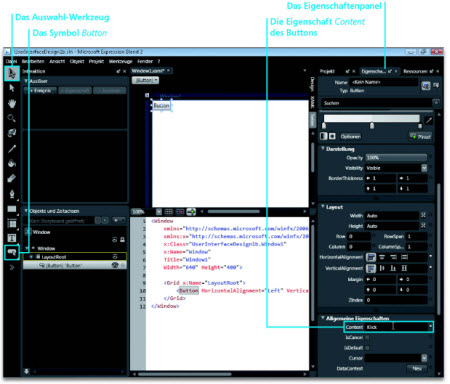Select the Selection arrow tool
Viewport: 450px width, 384px height.
12,73
